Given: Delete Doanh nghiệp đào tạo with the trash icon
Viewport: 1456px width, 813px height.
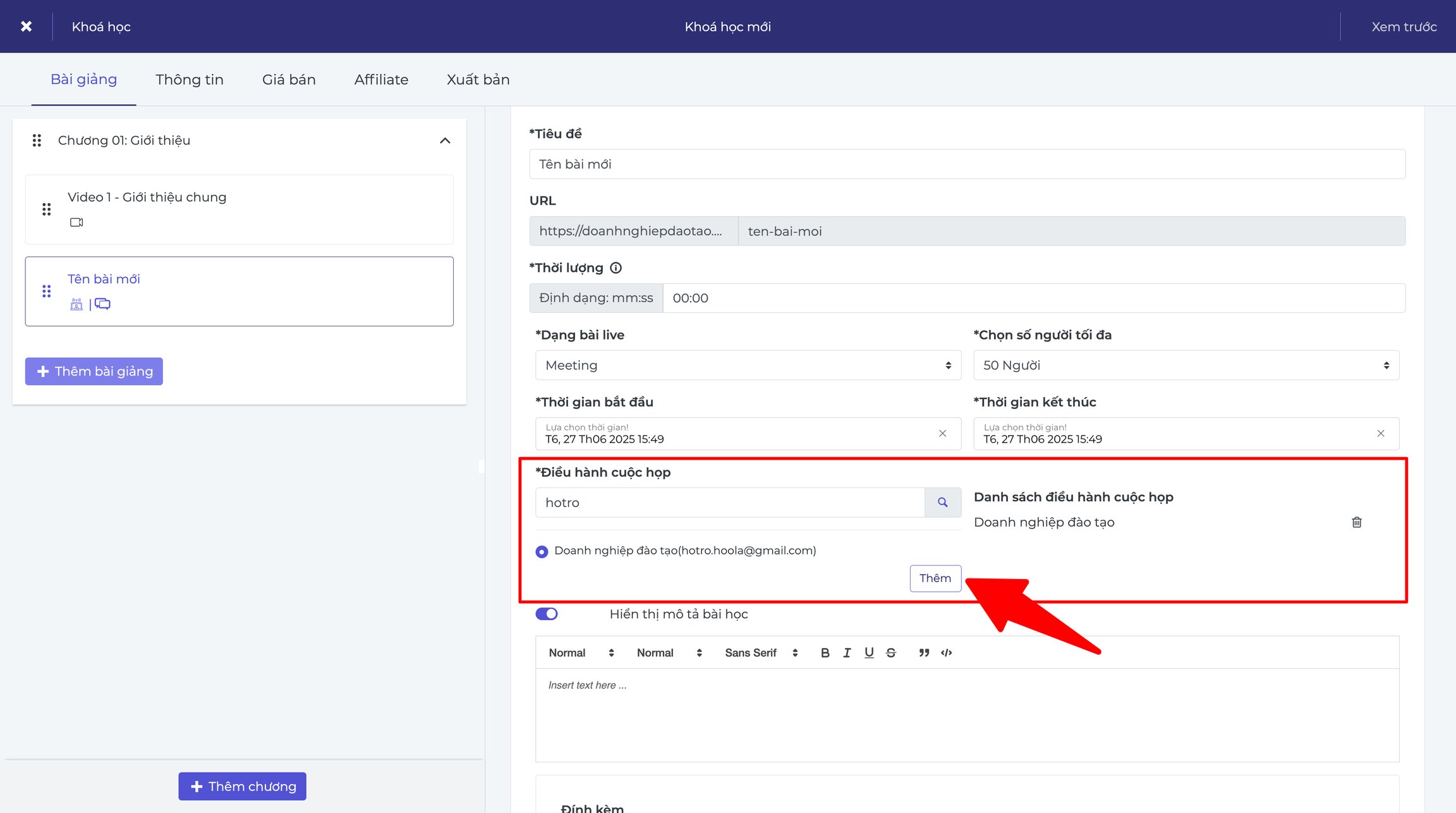Looking at the screenshot, I should click(x=1356, y=522).
